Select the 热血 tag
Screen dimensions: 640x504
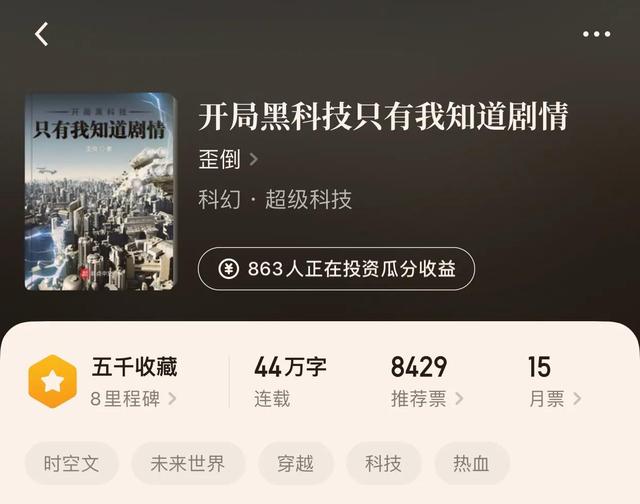(471, 464)
